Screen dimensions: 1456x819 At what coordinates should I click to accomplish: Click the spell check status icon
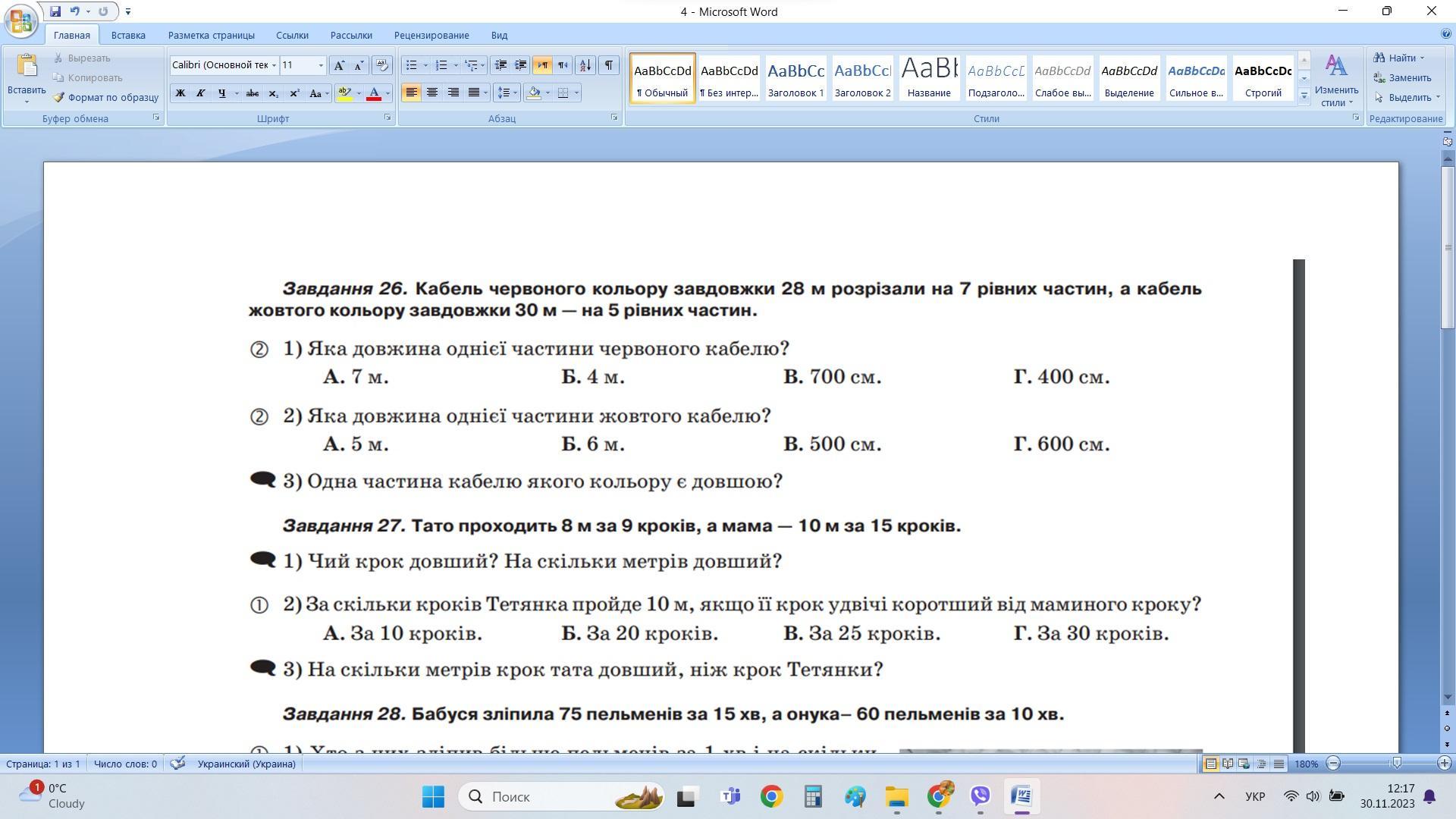[177, 764]
